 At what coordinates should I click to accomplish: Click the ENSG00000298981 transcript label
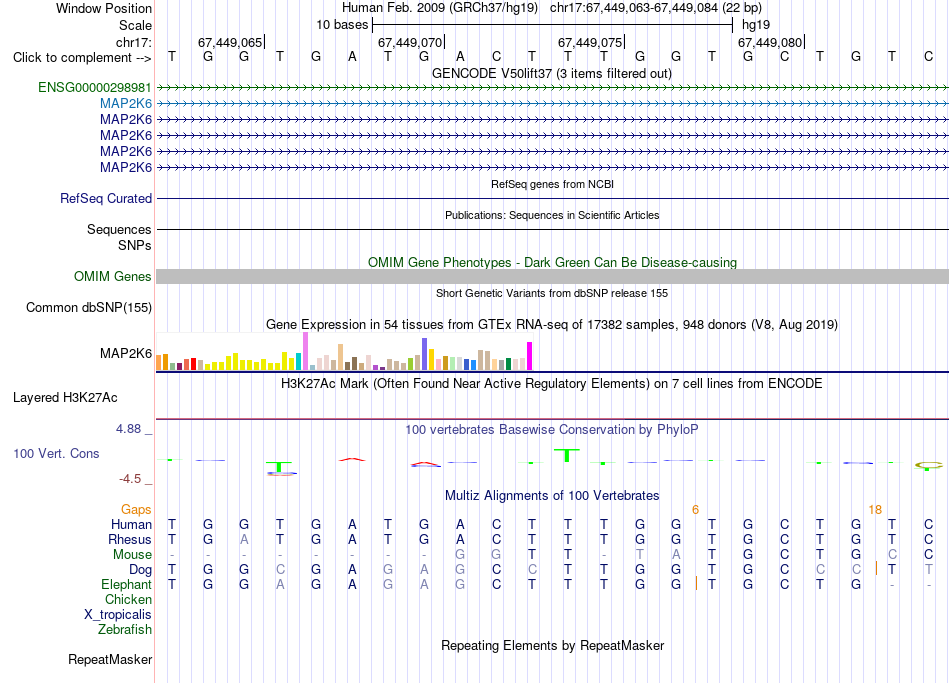[x=95, y=87]
